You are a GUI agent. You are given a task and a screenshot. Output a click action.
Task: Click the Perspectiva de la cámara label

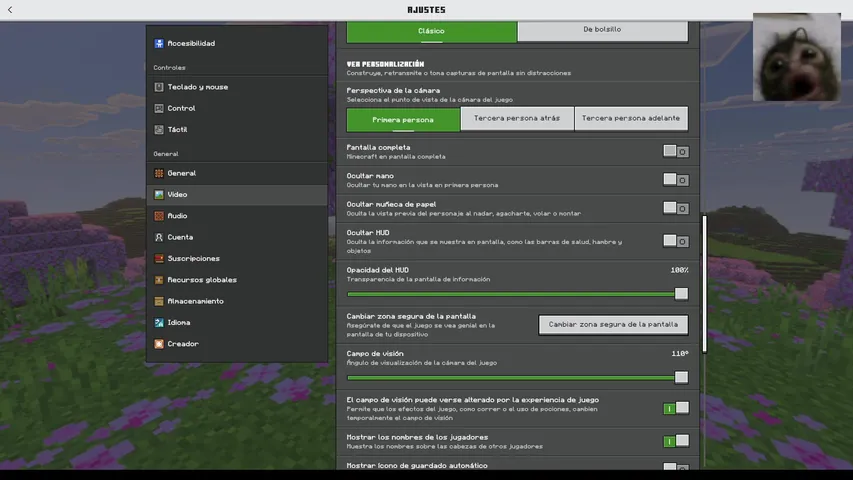click(x=393, y=90)
